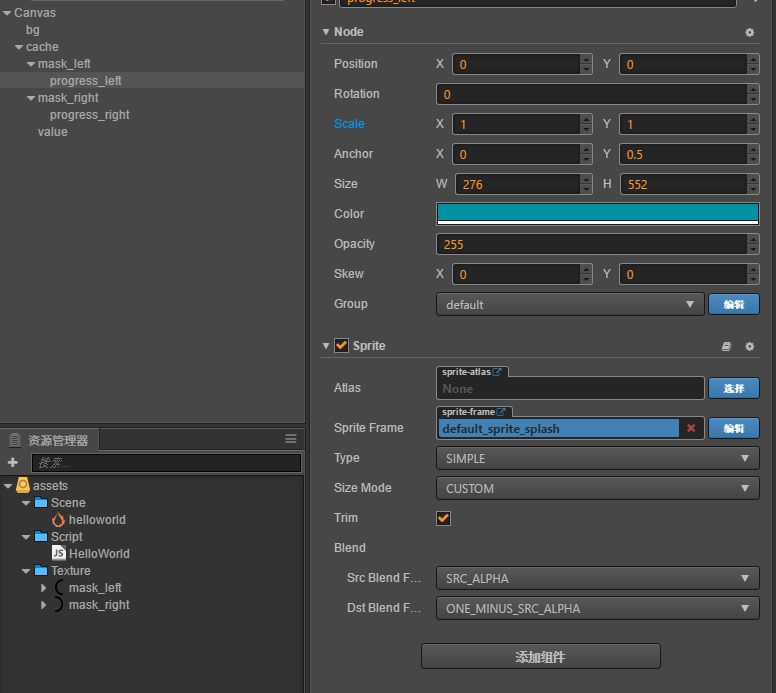The image size is (776, 693).
Task: Open the Src Blend Factor dropdown
Action: point(597,578)
